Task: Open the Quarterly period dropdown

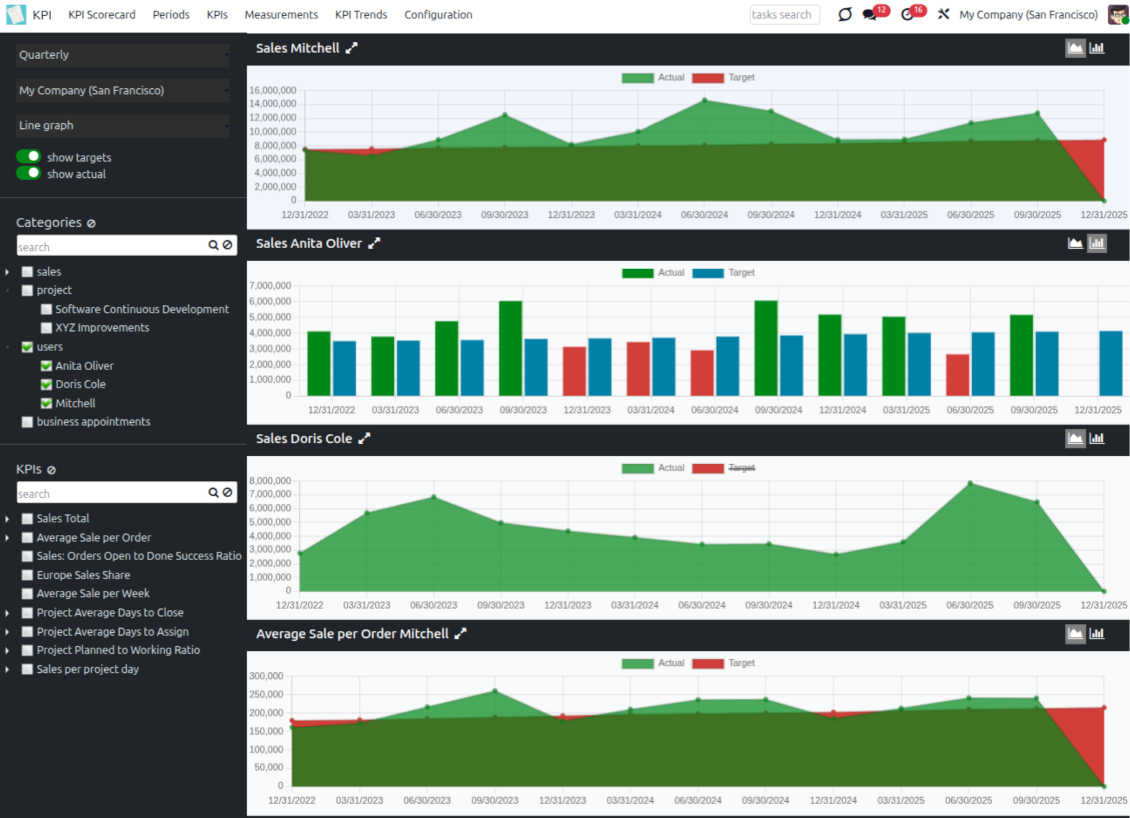Action: [122, 55]
